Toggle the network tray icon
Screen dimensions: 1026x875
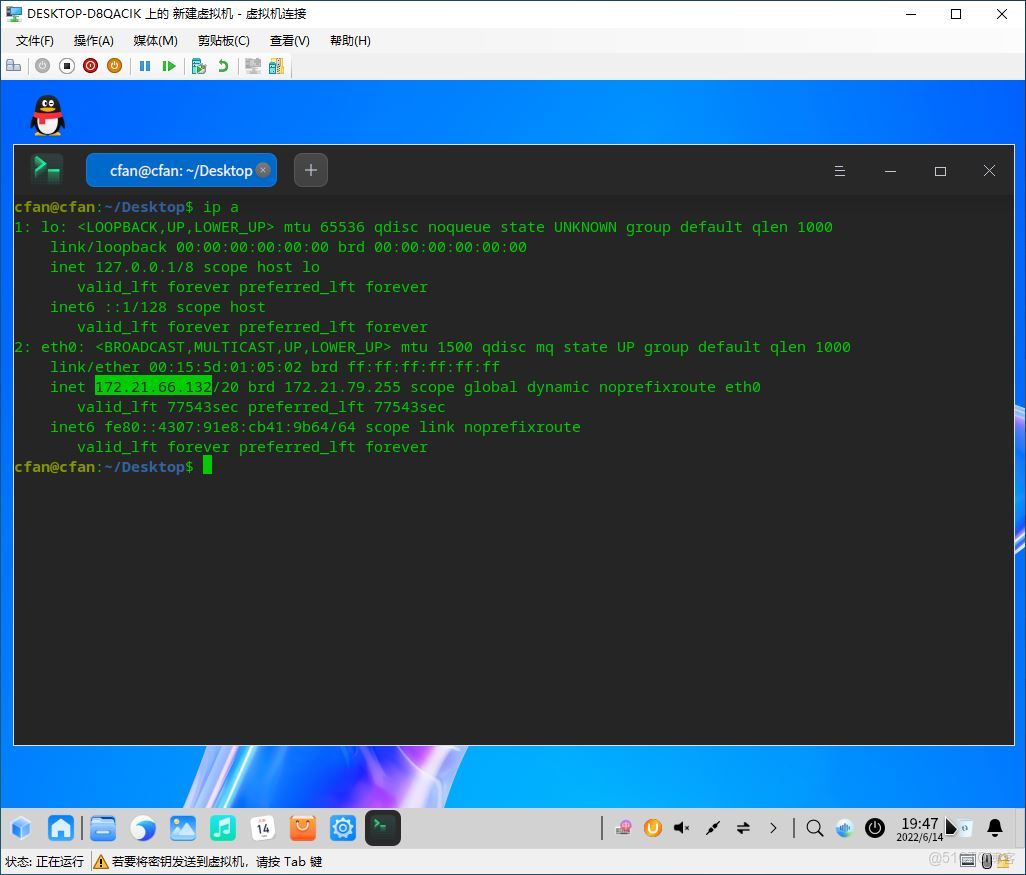coord(743,828)
